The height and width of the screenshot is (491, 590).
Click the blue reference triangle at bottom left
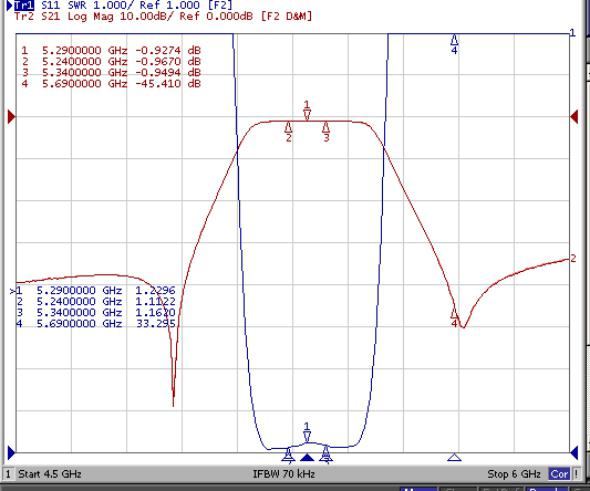tap(11, 453)
